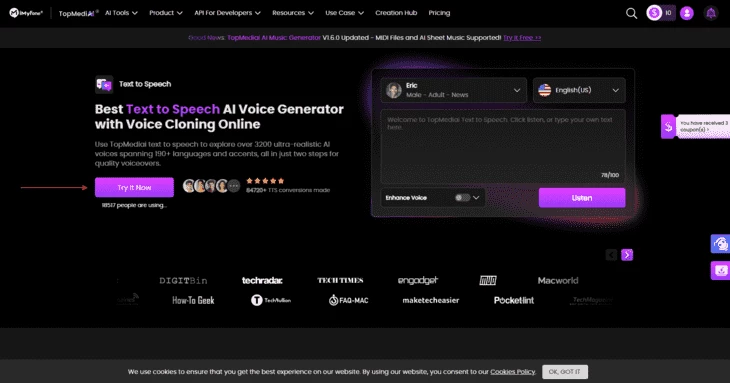Expand the Product menu

click(166, 13)
